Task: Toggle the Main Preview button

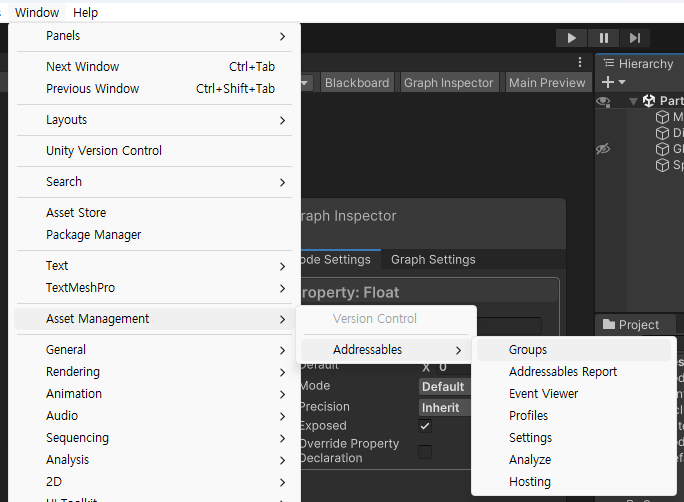Action: pyautogui.click(x=547, y=82)
